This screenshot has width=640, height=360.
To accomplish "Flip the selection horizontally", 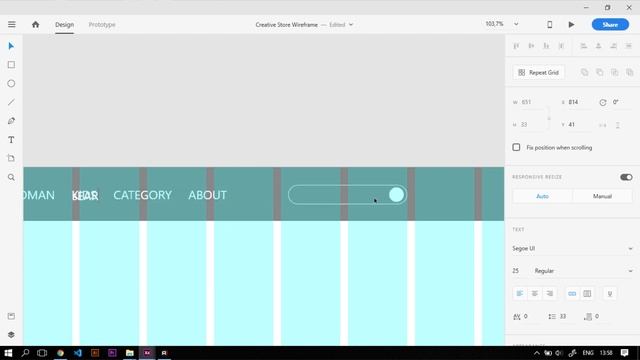I will 602,125.
